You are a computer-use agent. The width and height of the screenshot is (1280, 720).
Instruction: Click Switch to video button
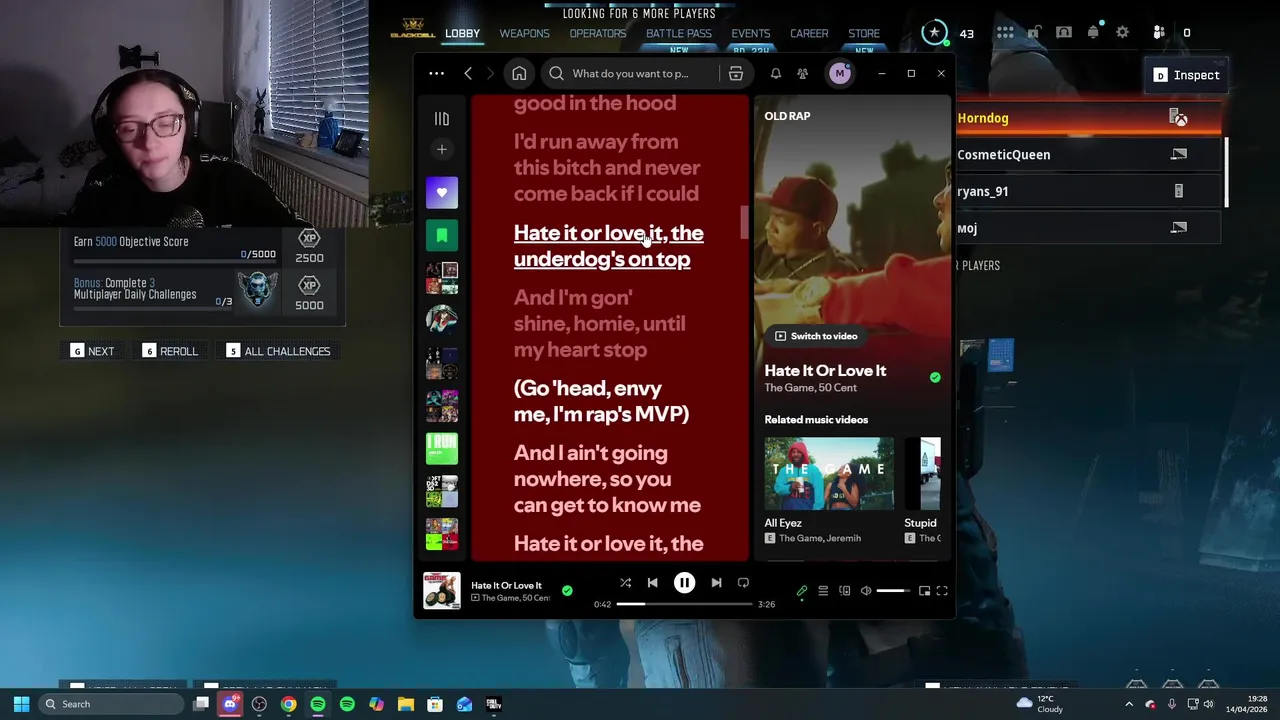pyautogui.click(x=815, y=336)
